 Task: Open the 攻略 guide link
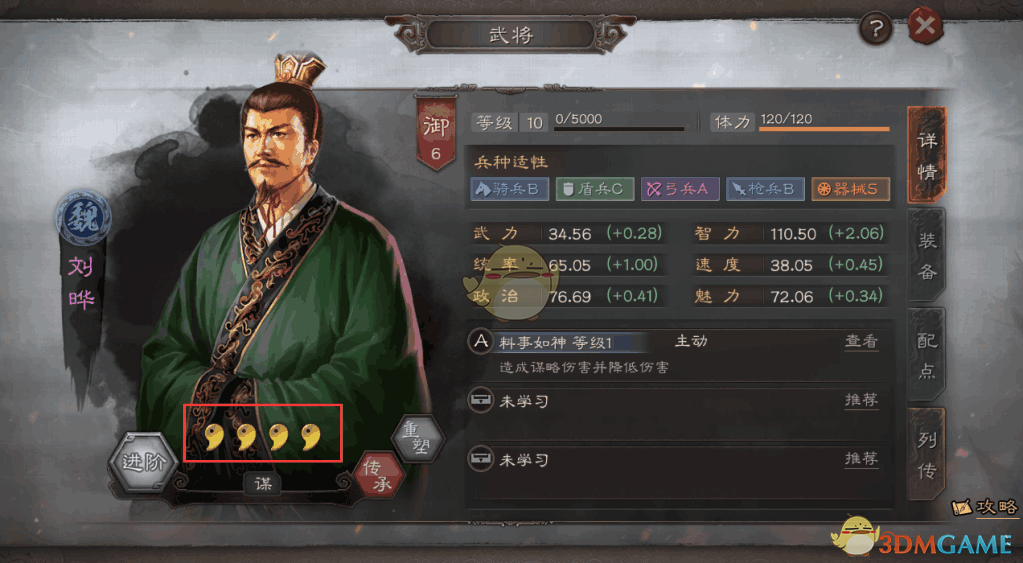point(986,507)
